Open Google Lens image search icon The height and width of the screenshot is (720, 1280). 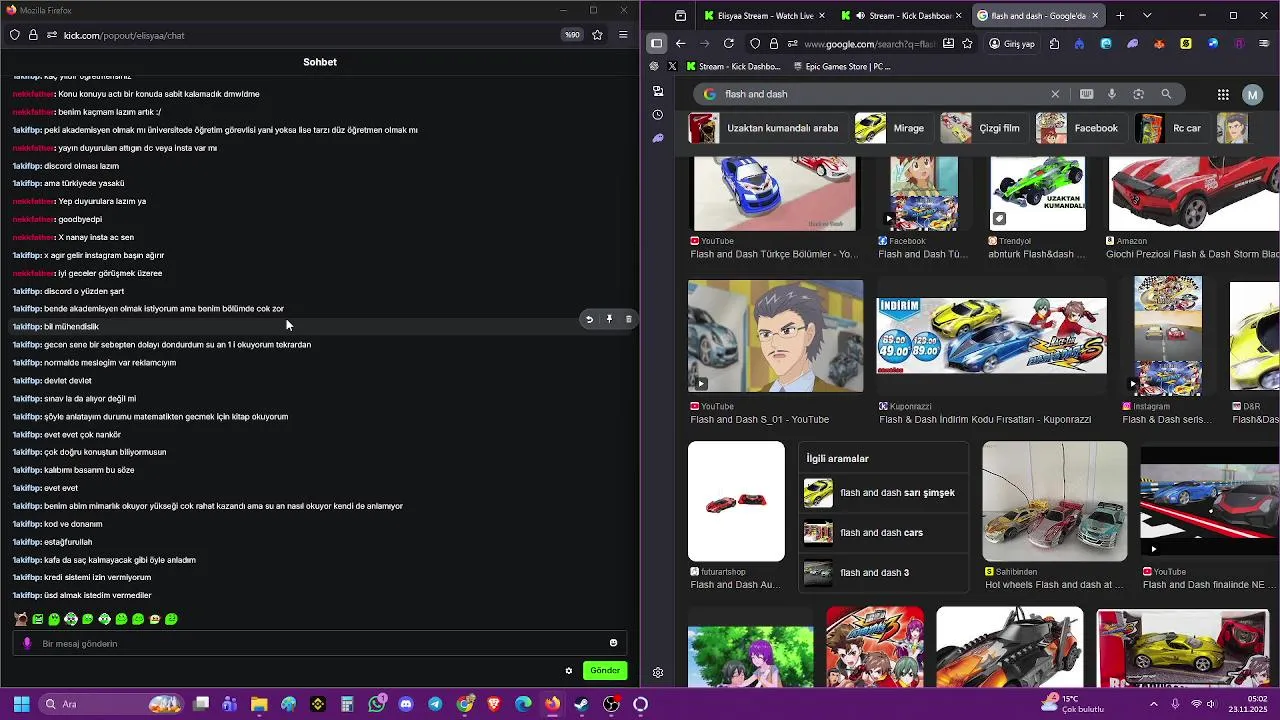(1139, 94)
